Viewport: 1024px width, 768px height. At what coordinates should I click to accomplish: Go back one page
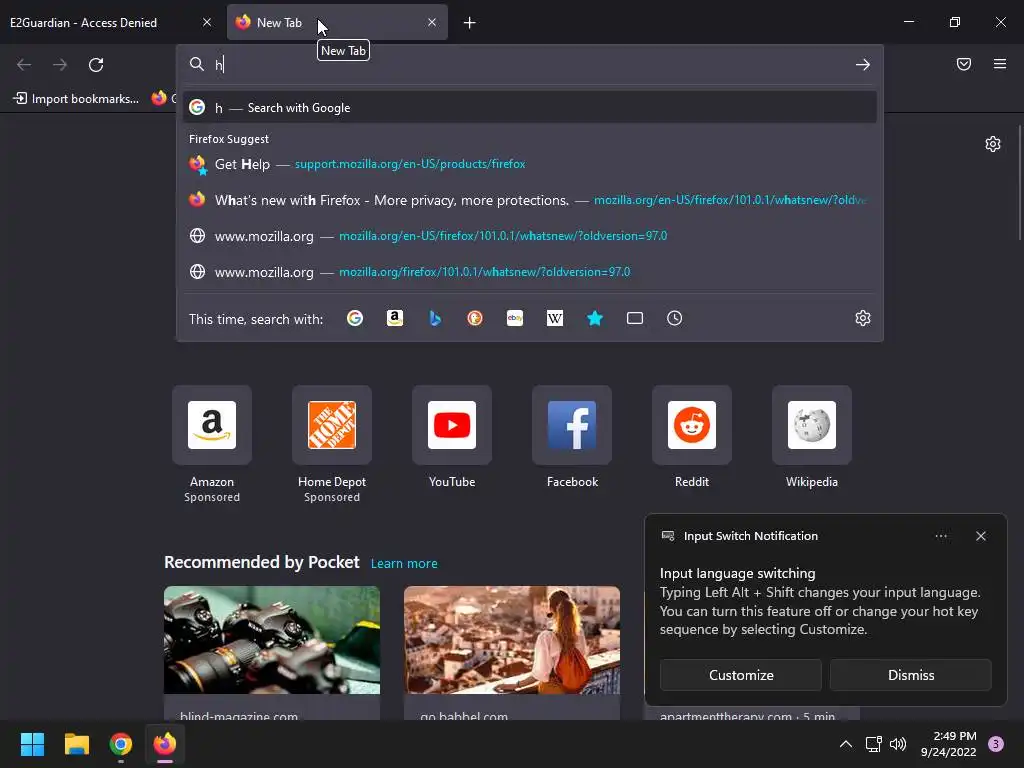pos(24,65)
